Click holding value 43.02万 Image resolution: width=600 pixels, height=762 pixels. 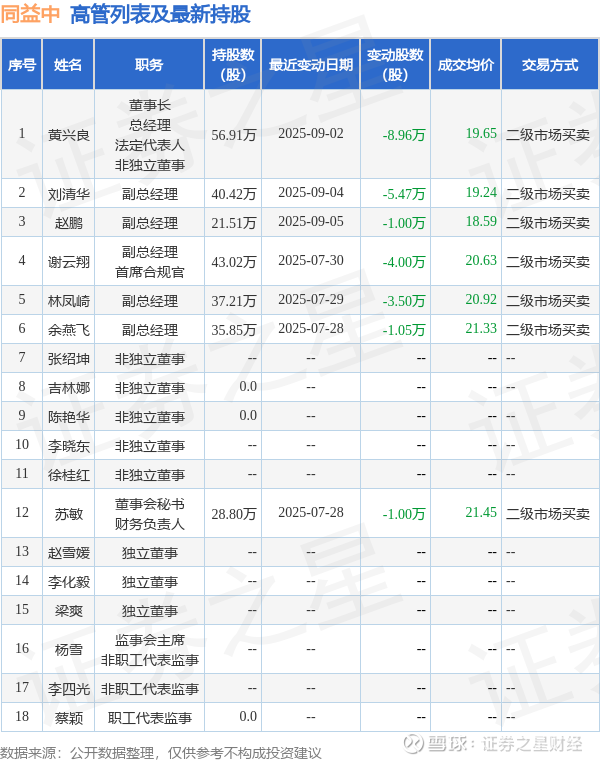click(234, 261)
